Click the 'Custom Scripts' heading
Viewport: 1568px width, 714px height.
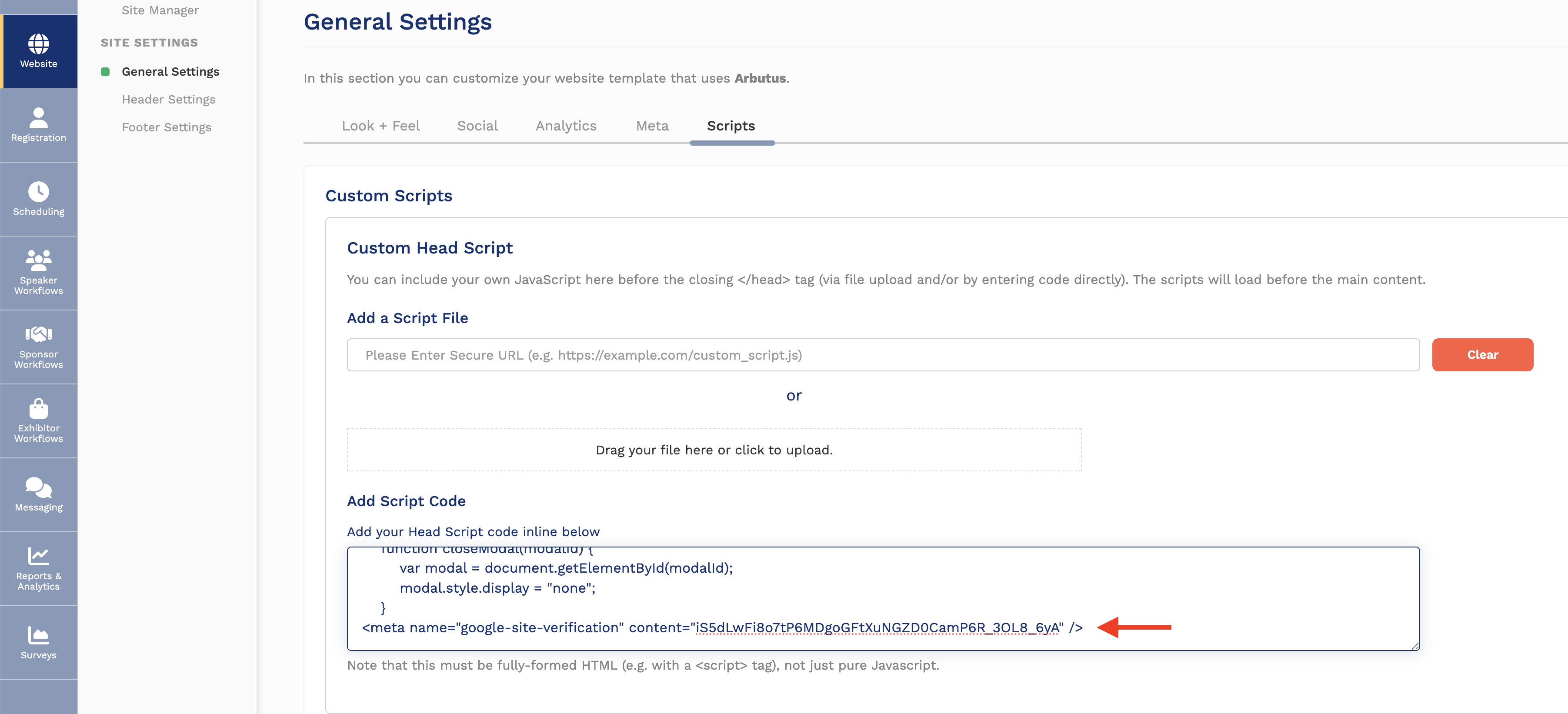click(388, 195)
